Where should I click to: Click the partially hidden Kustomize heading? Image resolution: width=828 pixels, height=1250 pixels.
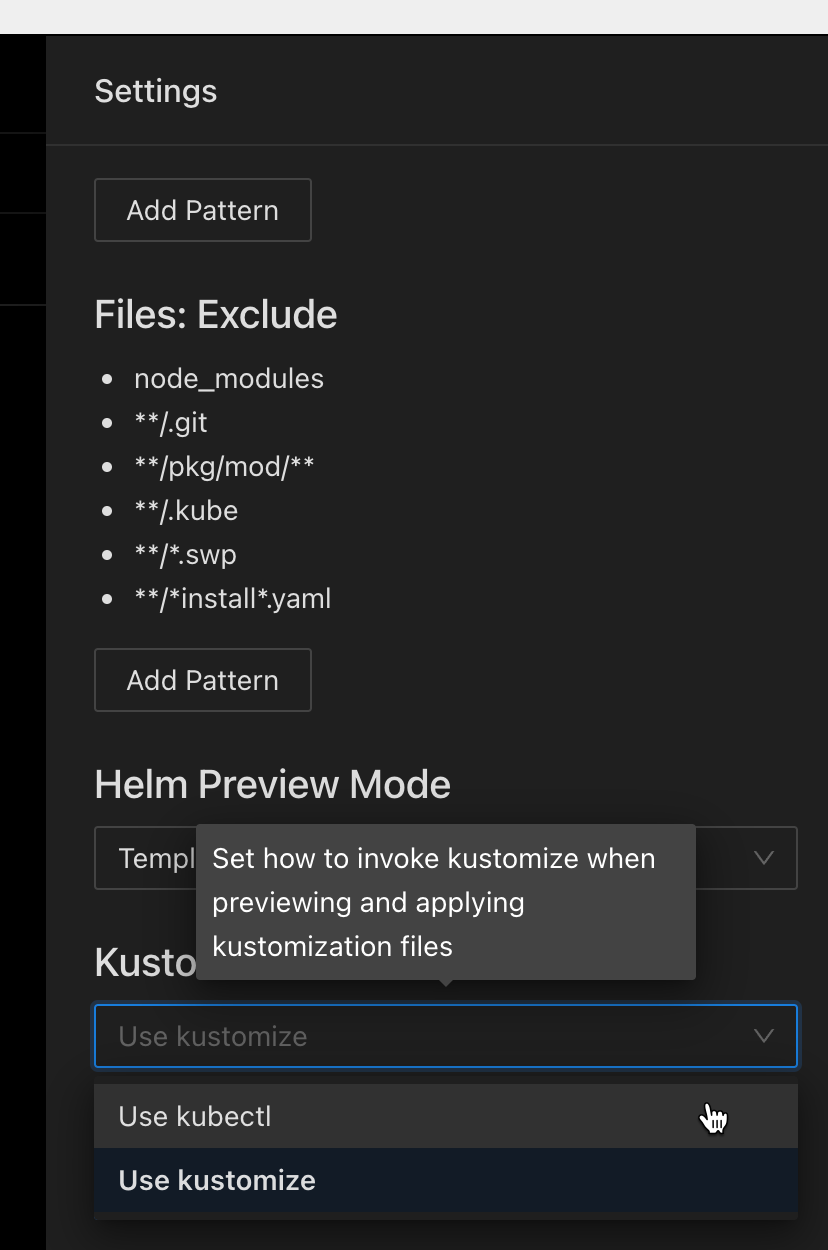pyautogui.click(x=145, y=963)
